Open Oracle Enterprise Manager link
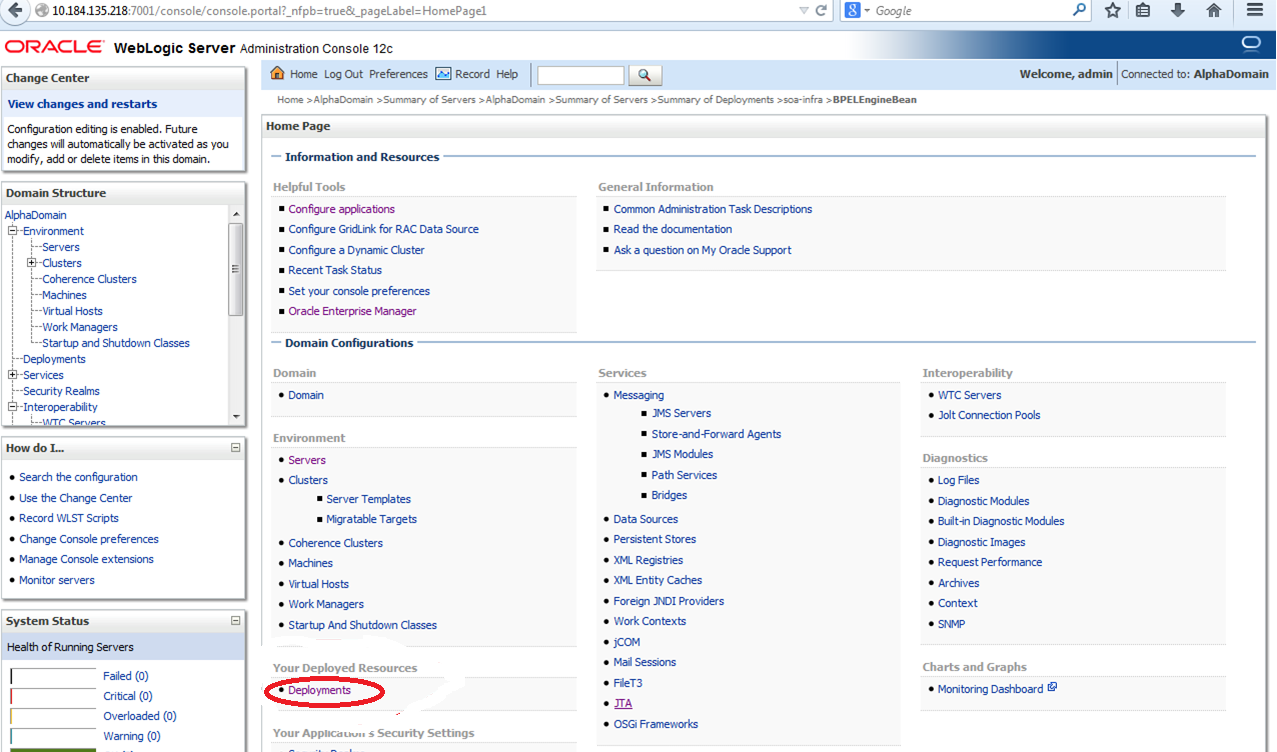 pyautogui.click(x=352, y=311)
